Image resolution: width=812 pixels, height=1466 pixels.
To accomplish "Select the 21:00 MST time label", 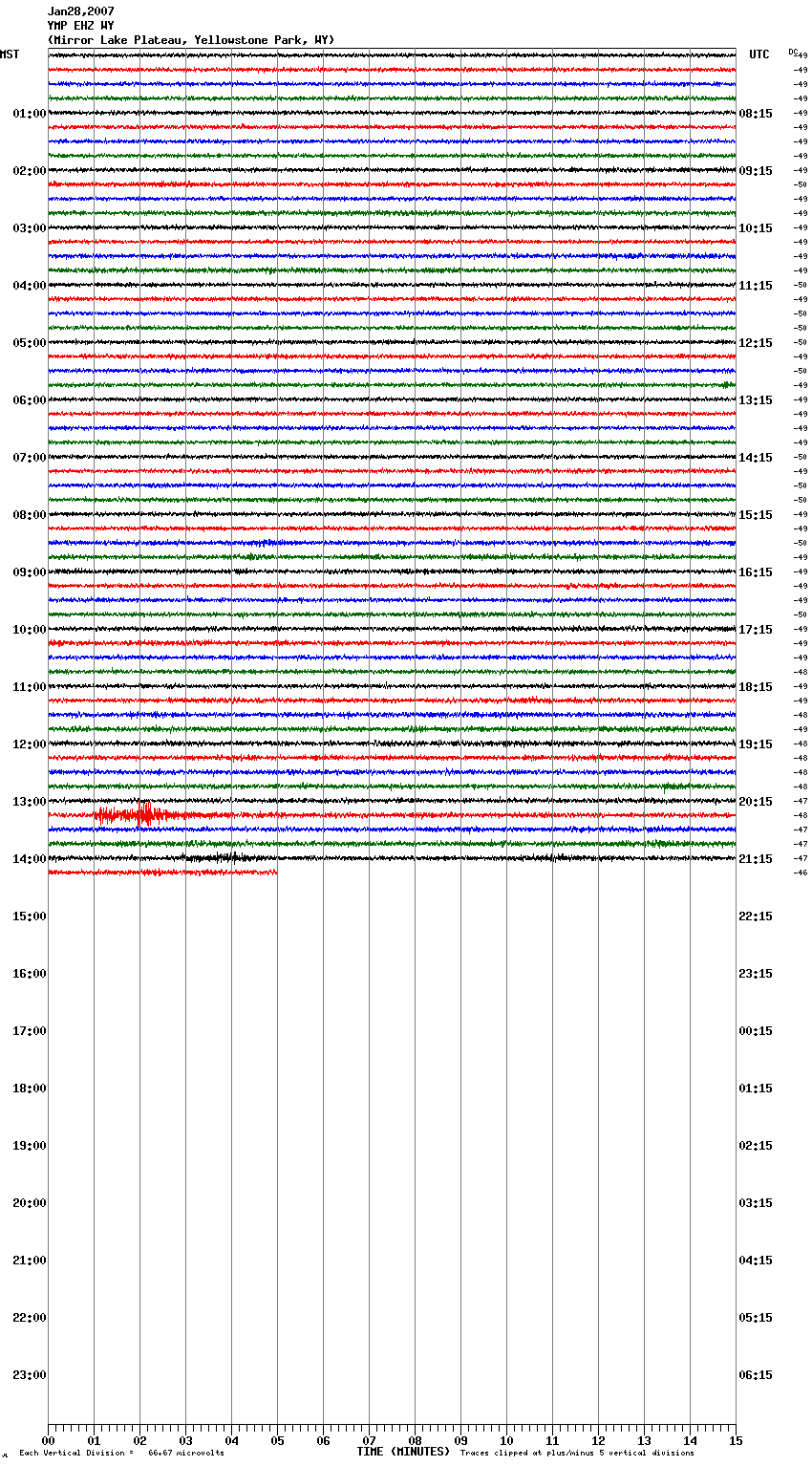I will pyautogui.click(x=29, y=1261).
